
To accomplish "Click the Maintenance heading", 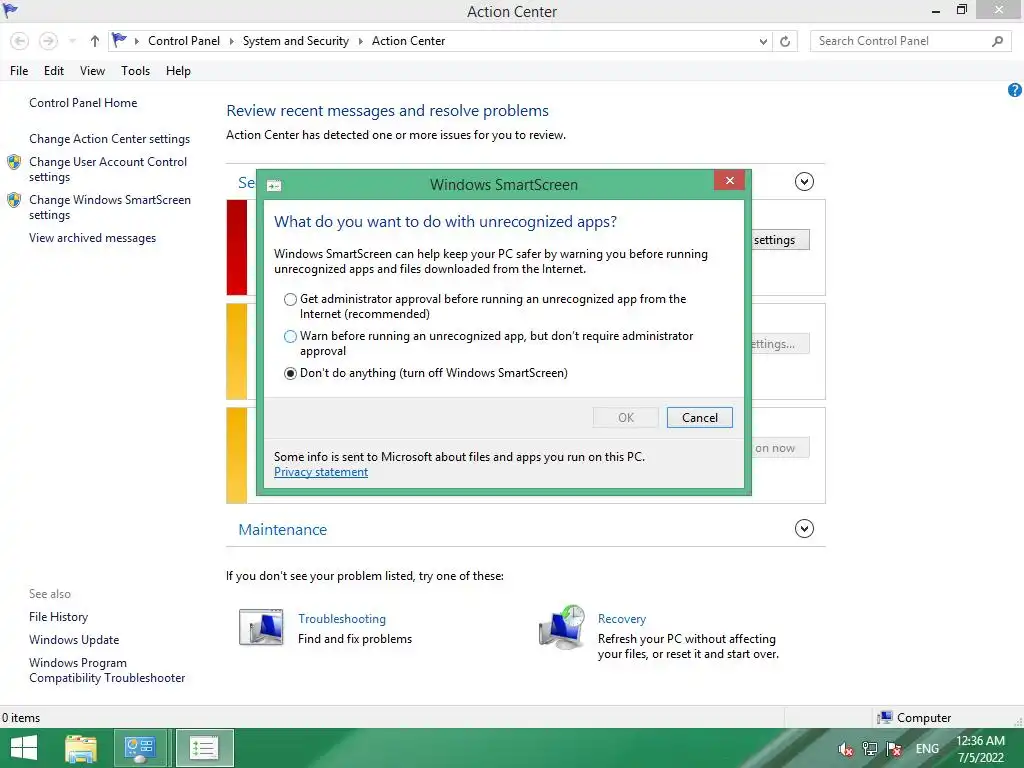I will [x=282, y=530].
